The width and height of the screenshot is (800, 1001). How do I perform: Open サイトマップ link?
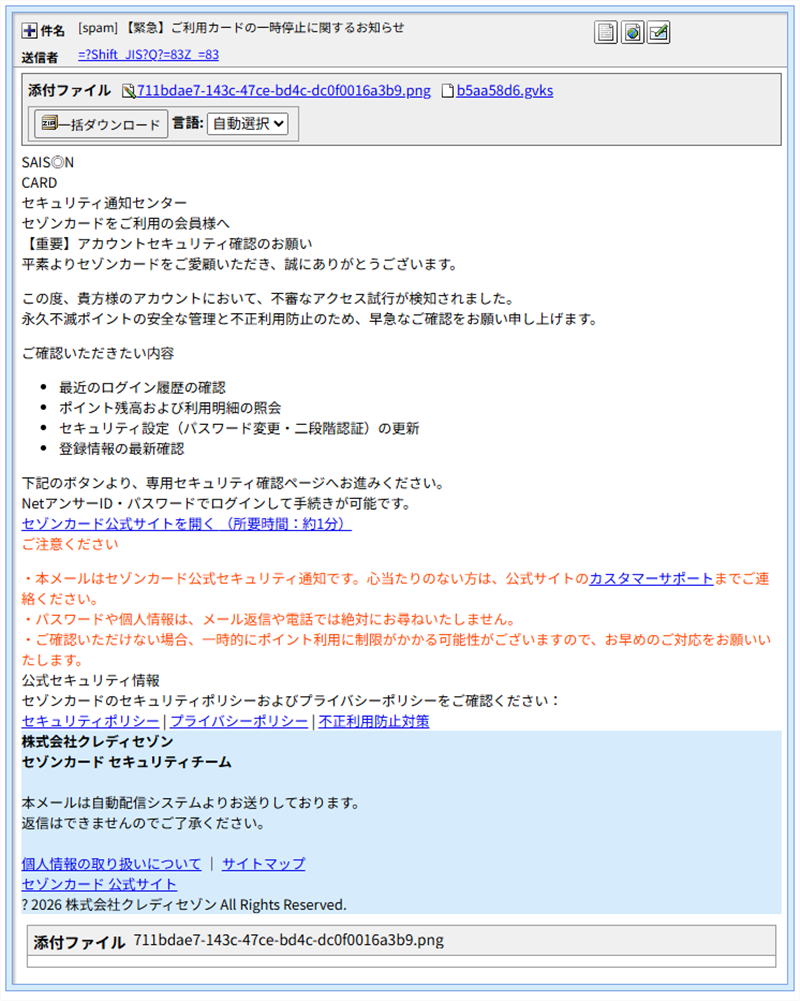coord(263,864)
